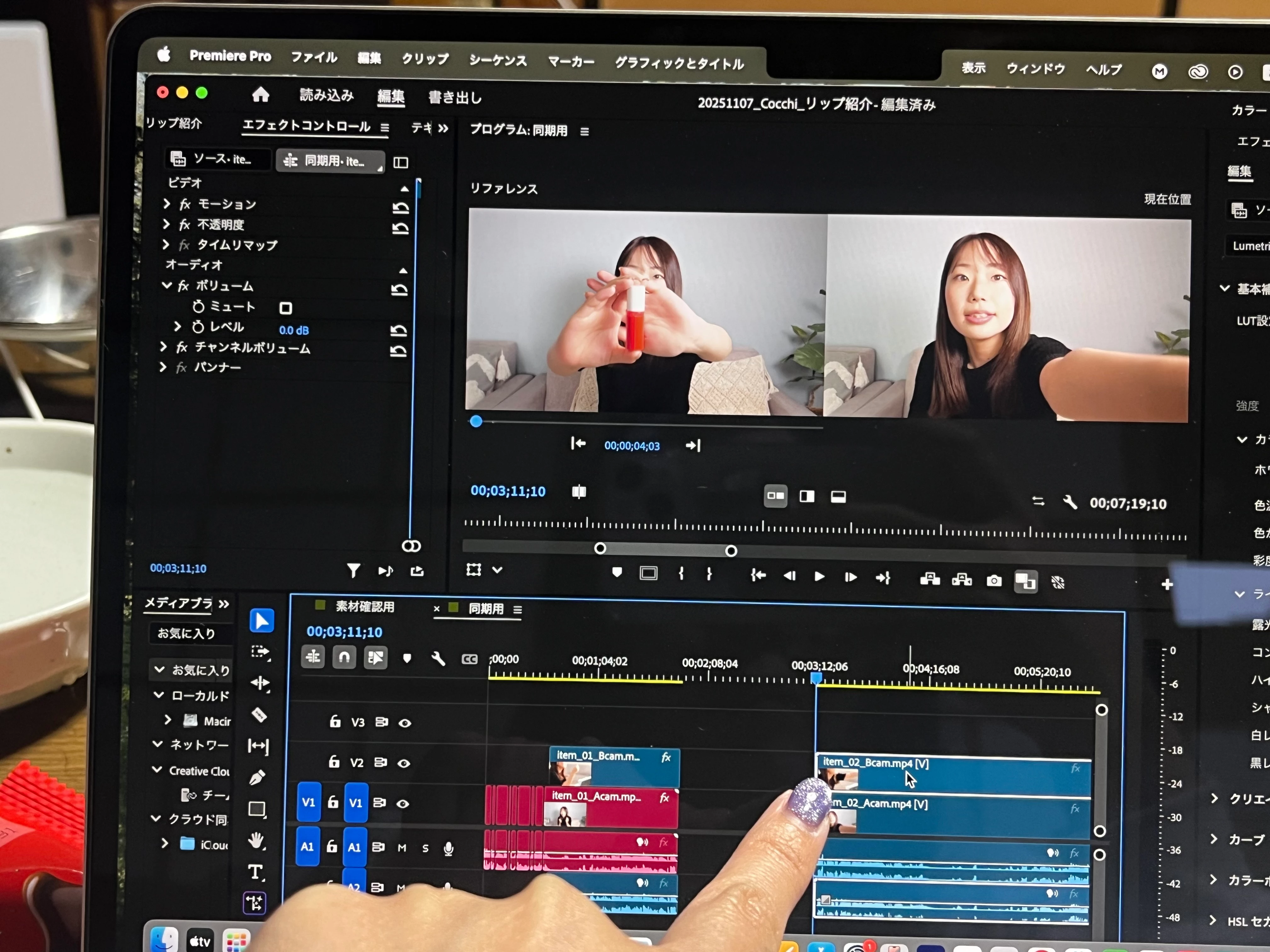This screenshot has height=952, width=1270.
Task: Open timeline wrench display settings
Action: 438,658
